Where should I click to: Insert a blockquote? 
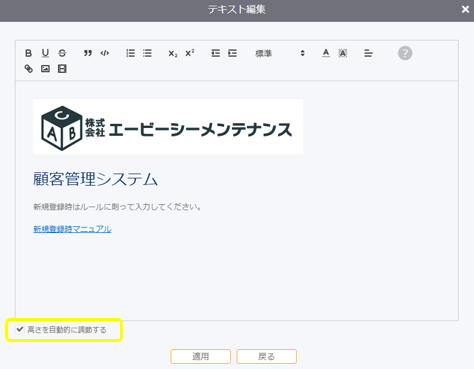88,53
